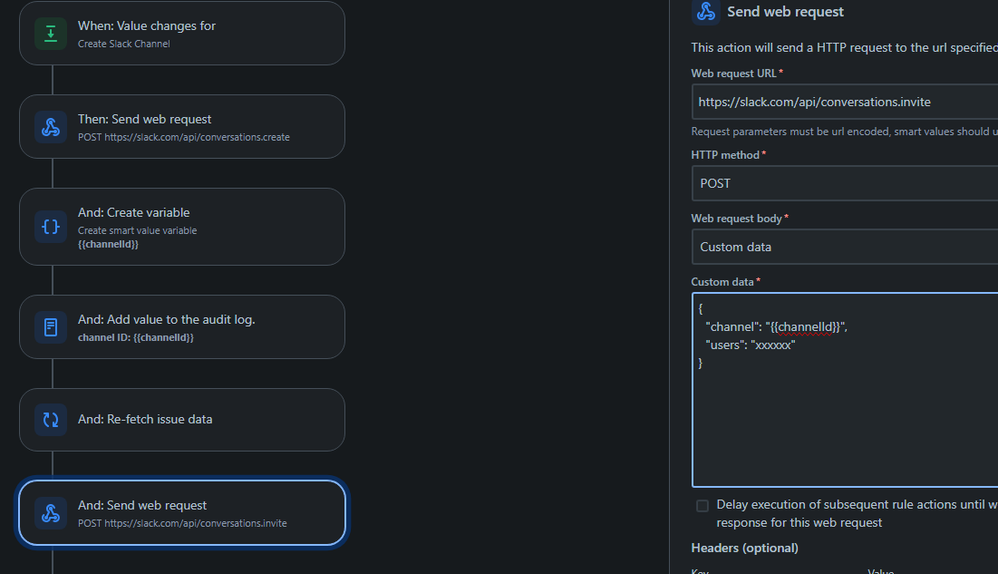Click the green trigger icon for Value changes

(51, 33)
